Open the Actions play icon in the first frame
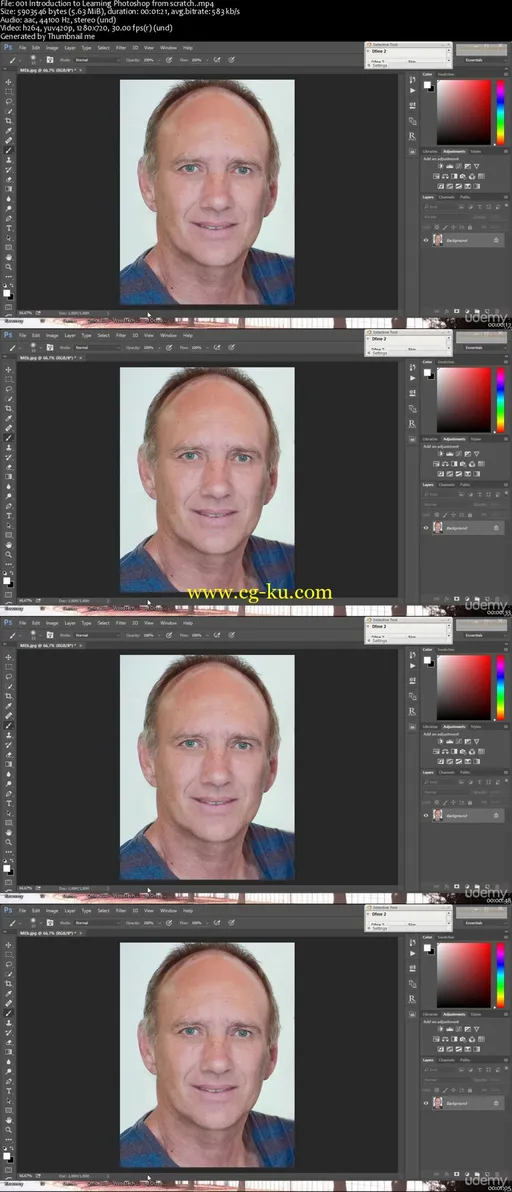Screen dimensions: 512x1192 pos(412,90)
